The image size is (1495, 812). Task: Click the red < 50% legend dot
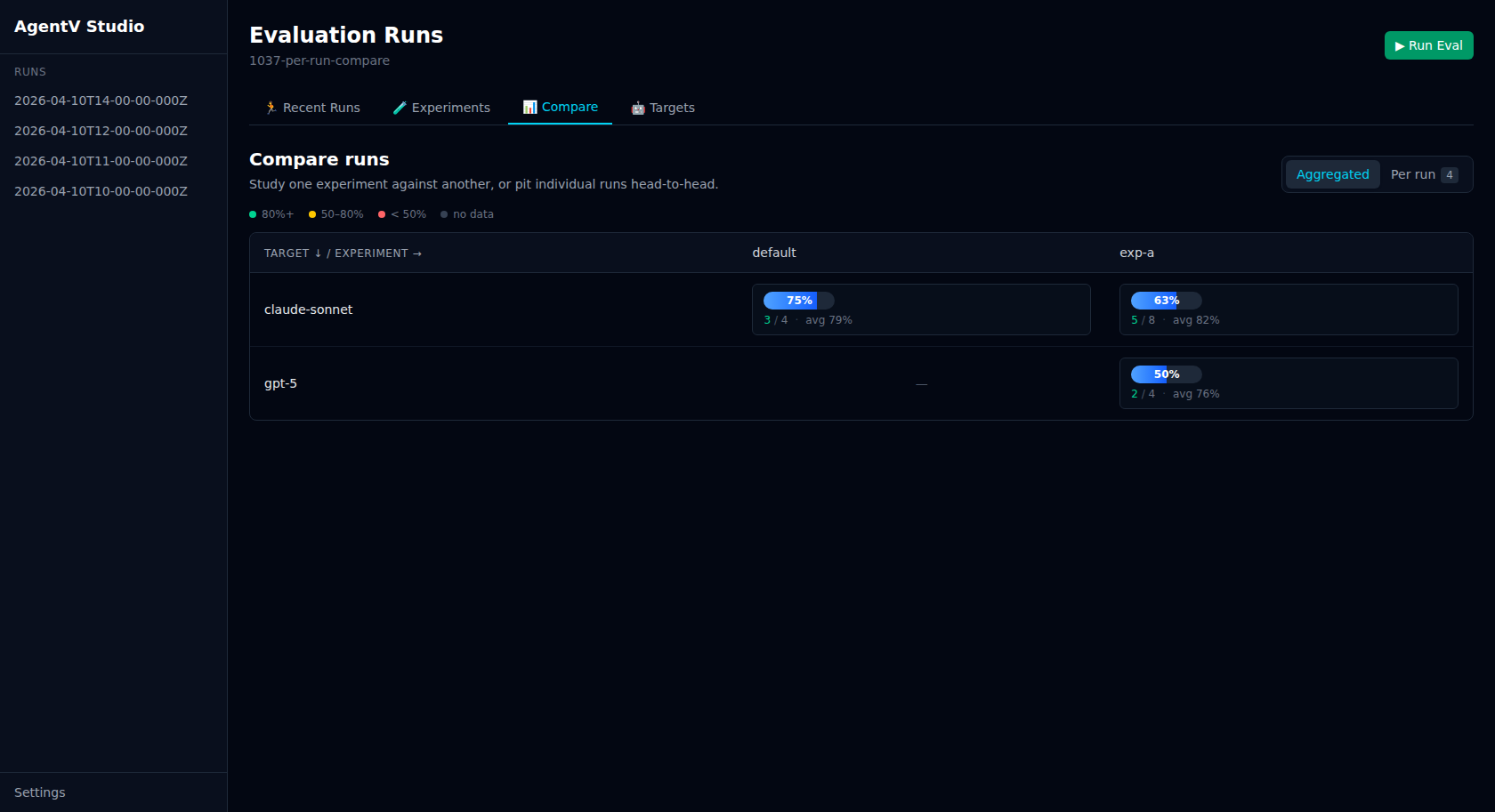click(382, 214)
